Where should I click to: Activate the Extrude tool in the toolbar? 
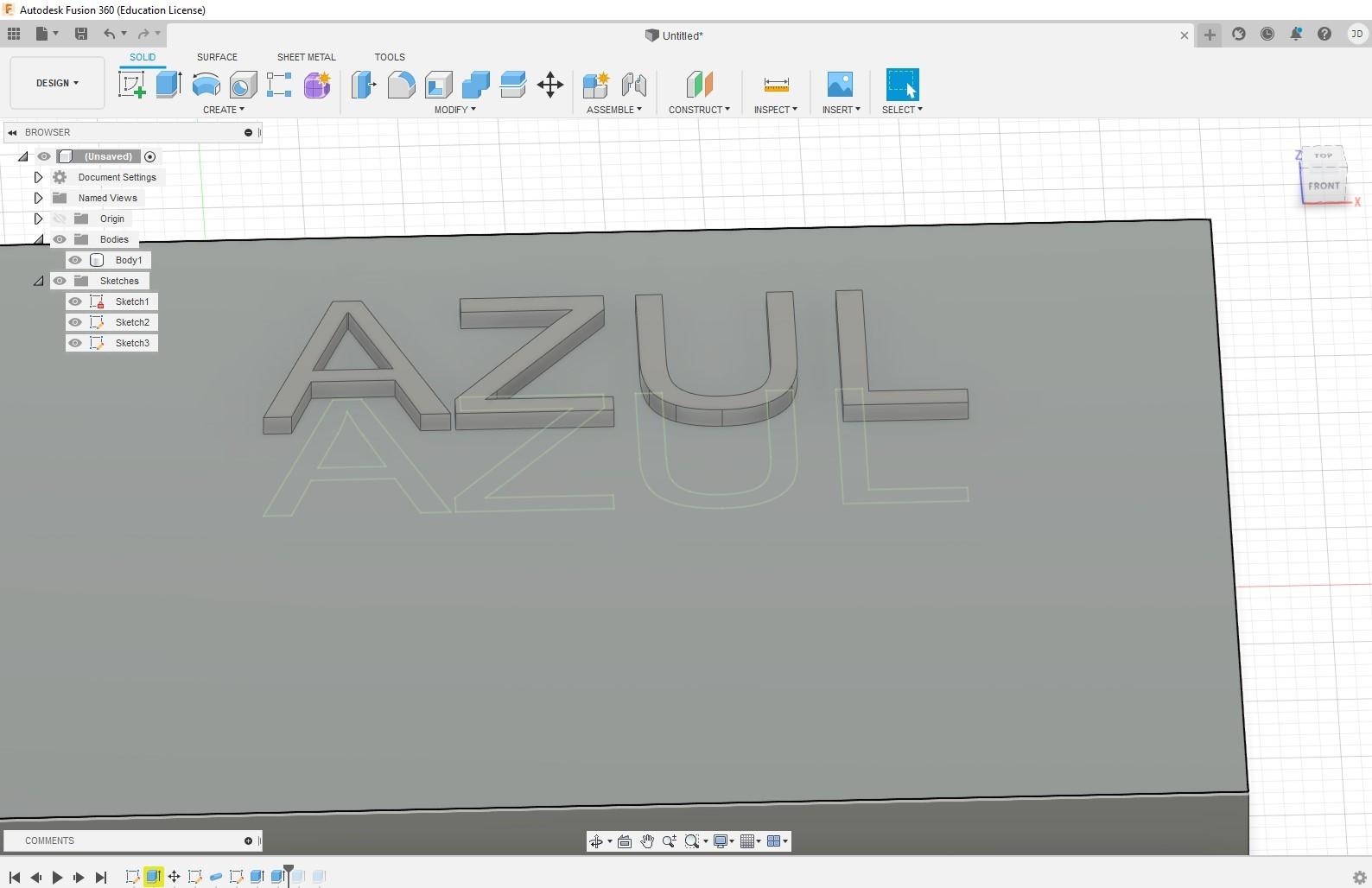pos(168,85)
